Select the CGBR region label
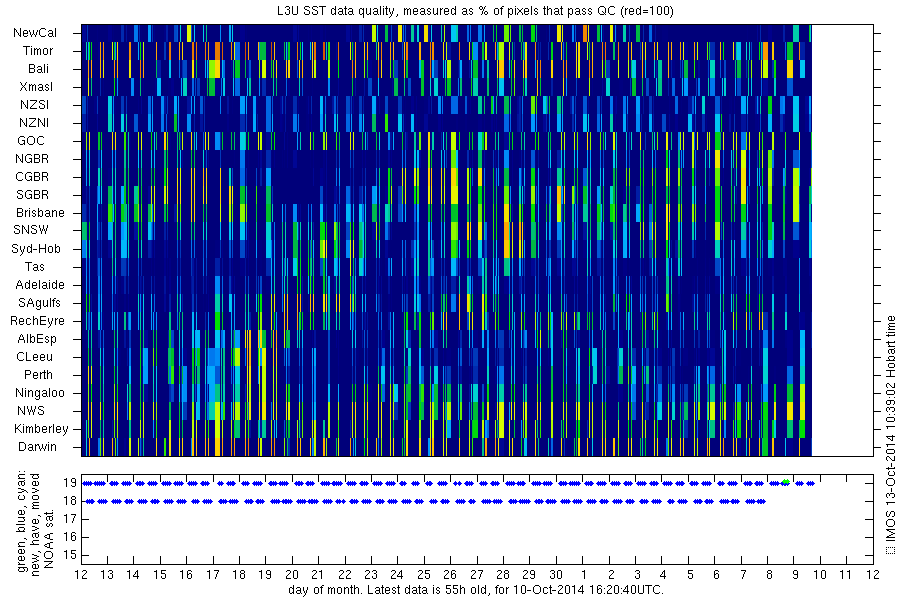The image size is (900, 600). pyautogui.click(x=32, y=177)
